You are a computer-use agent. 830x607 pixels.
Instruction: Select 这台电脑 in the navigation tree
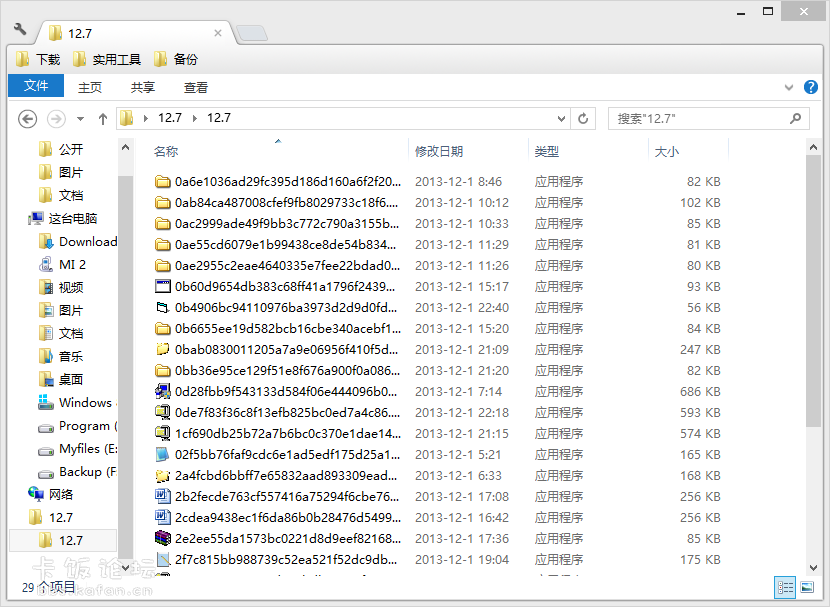pyautogui.click(x=72, y=218)
